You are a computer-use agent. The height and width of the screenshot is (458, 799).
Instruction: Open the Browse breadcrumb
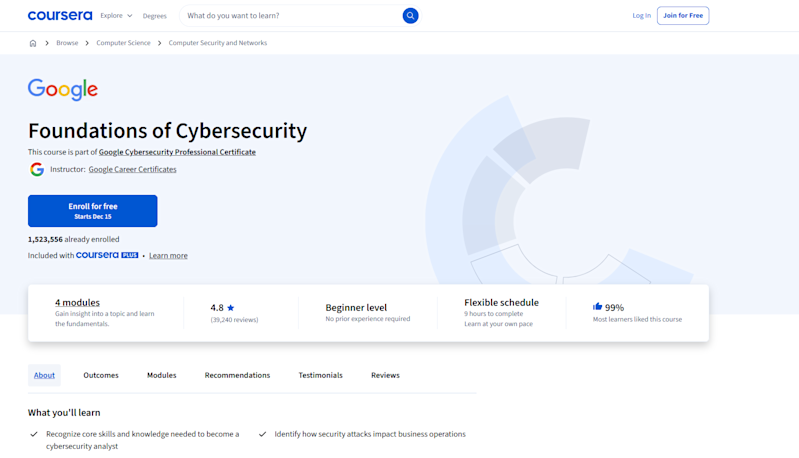coord(67,43)
